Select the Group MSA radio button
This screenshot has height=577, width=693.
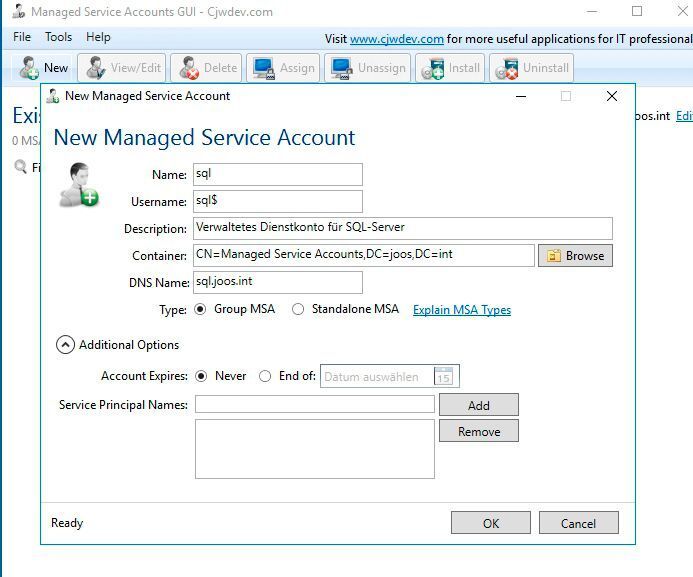tap(201, 310)
